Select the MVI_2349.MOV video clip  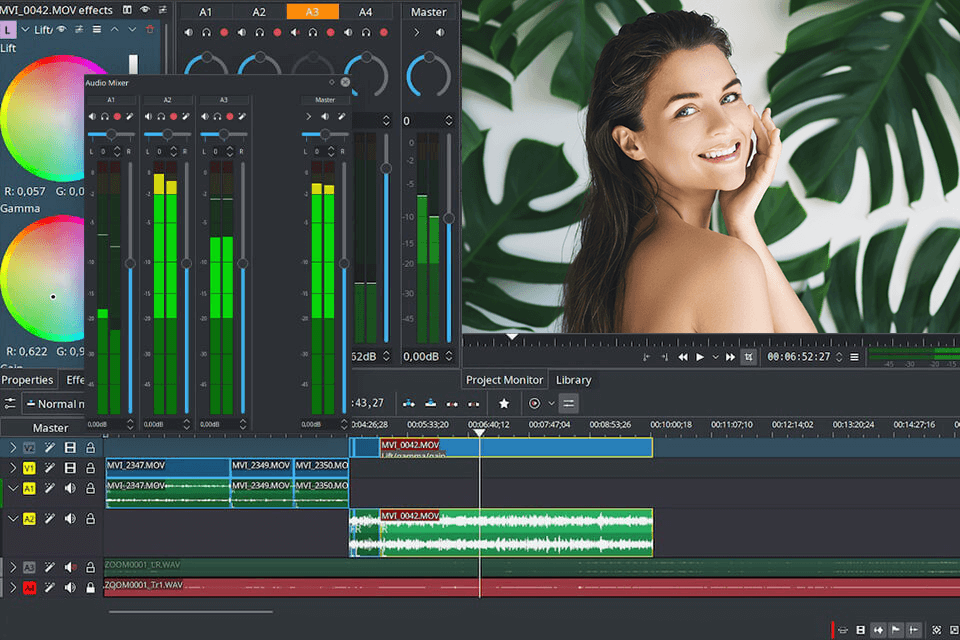point(261,468)
